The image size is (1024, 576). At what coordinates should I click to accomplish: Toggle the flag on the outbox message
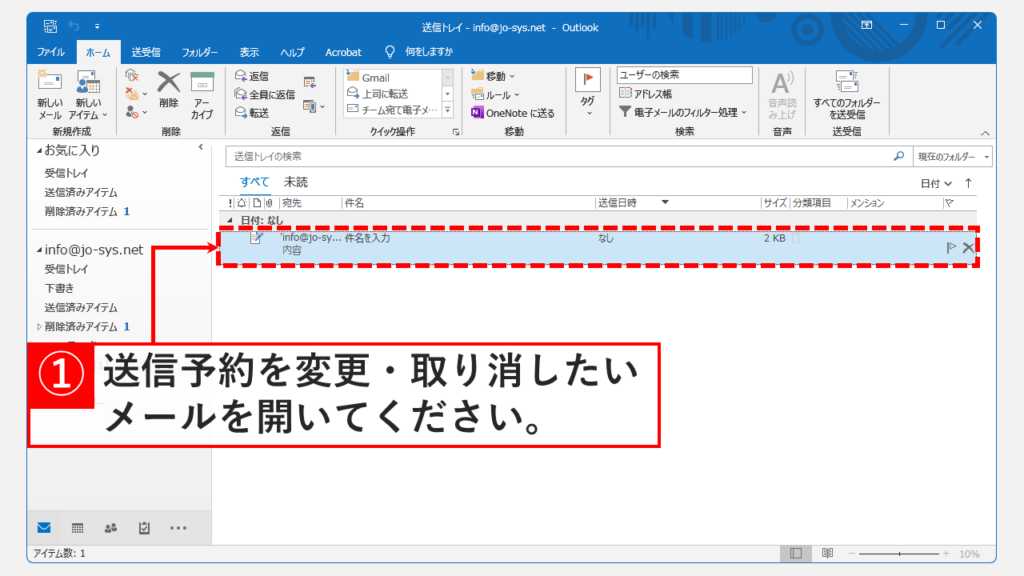click(x=951, y=247)
